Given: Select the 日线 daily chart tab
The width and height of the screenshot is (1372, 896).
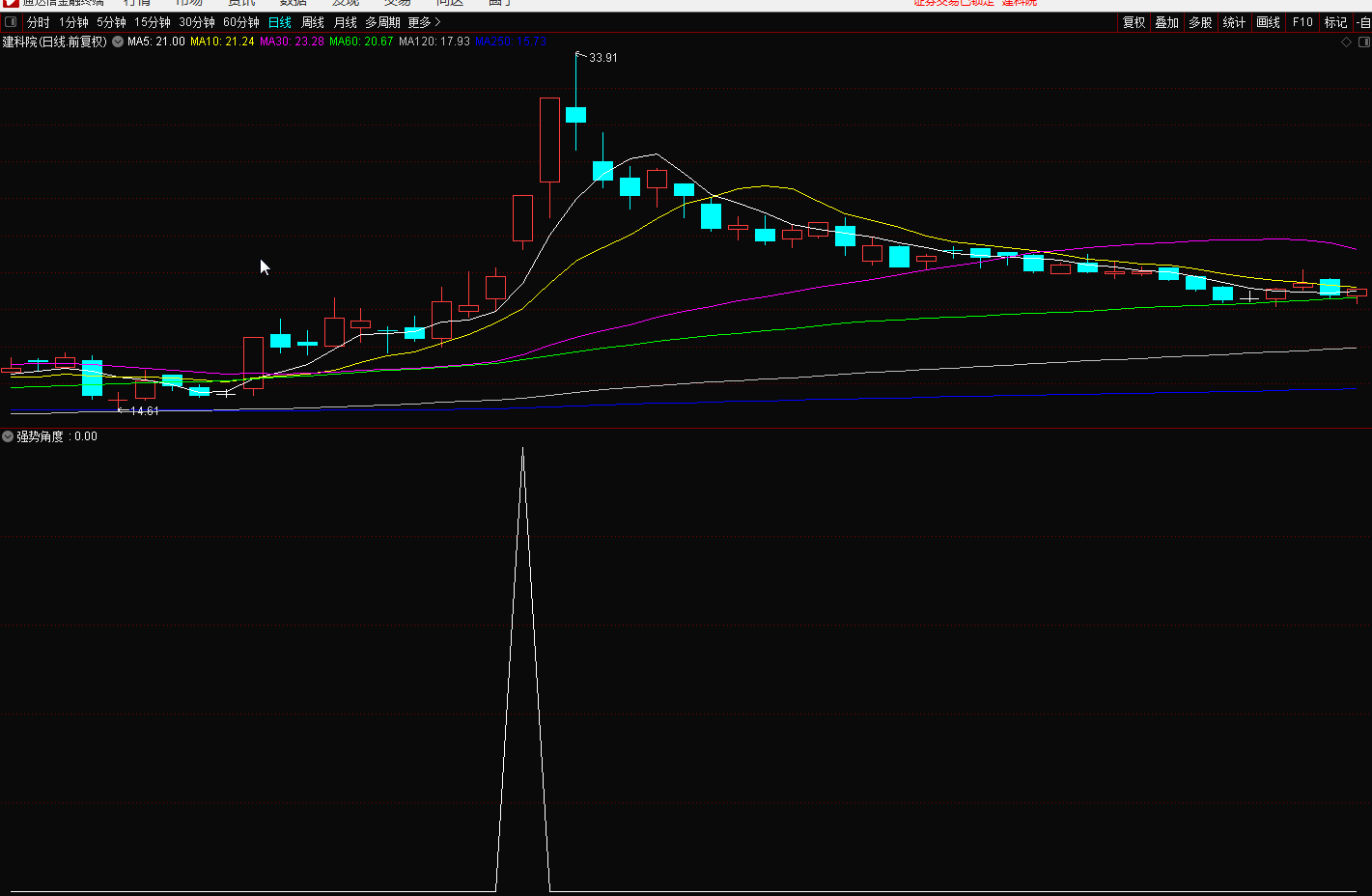Looking at the screenshot, I should [x=280, y=22].
